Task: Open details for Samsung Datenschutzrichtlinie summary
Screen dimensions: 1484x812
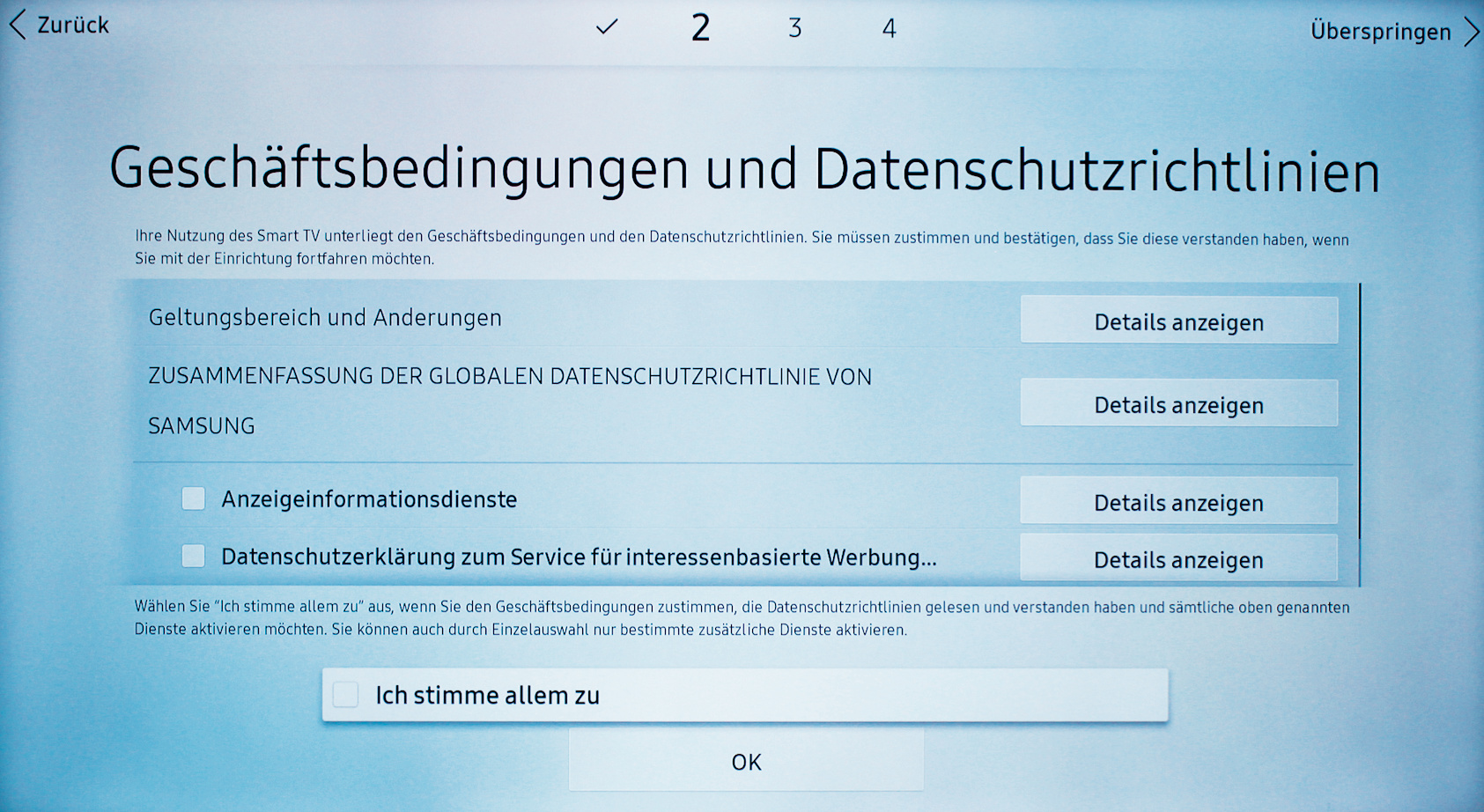Action: [1178, 404]
